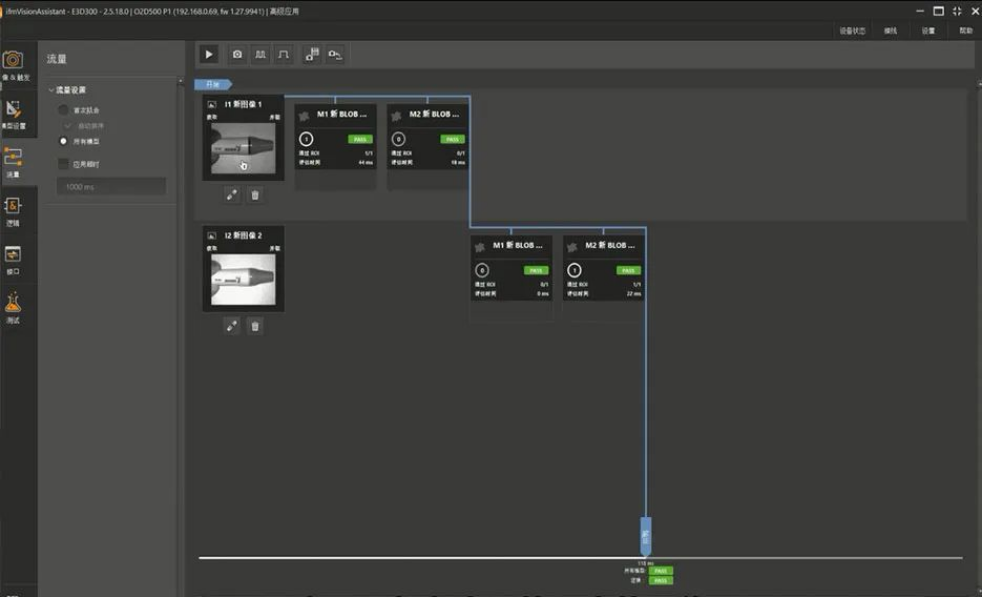Click the edit icon below image I2
This screenshot has width=982, height=597.
point(232,325)
